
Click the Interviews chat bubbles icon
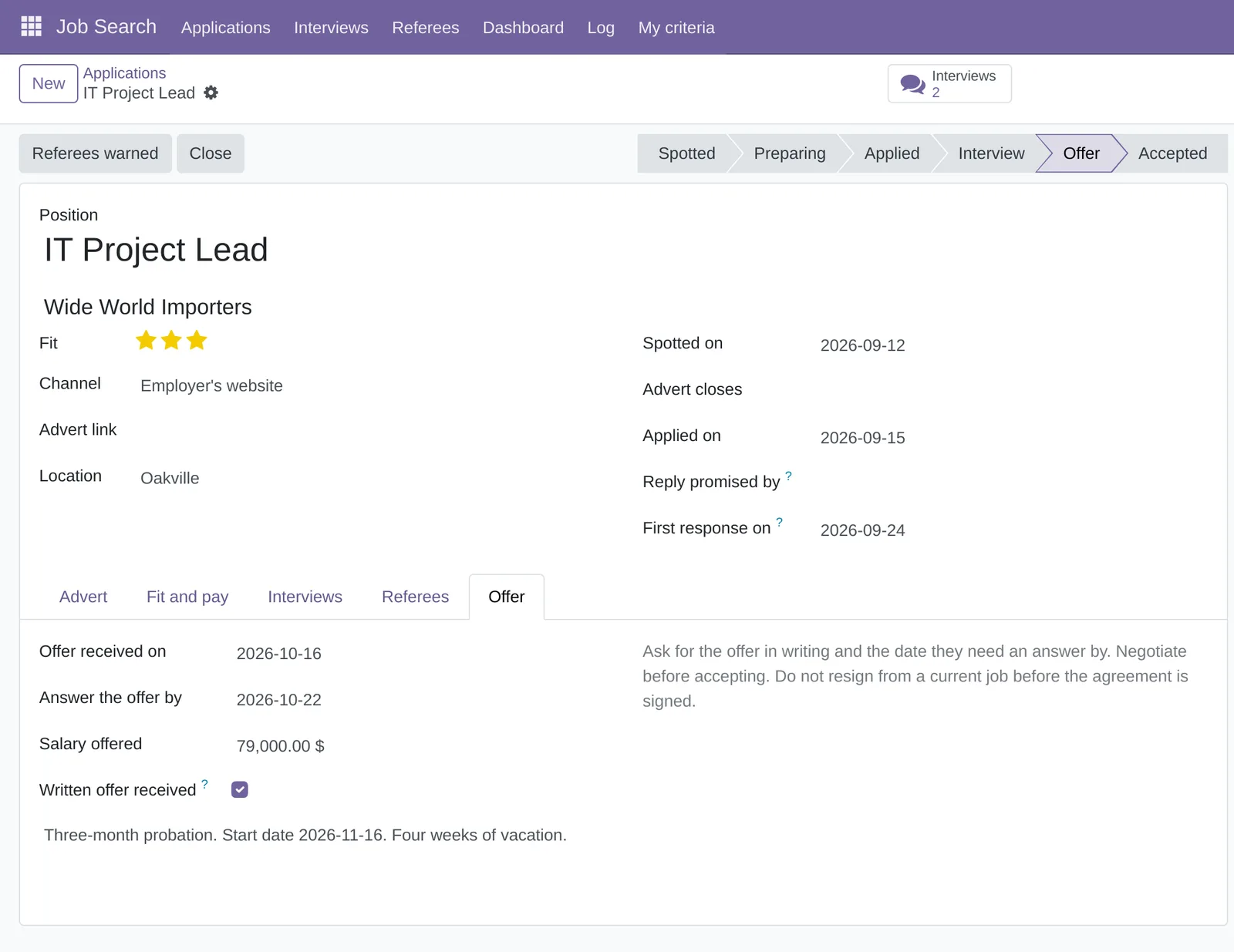912,83
